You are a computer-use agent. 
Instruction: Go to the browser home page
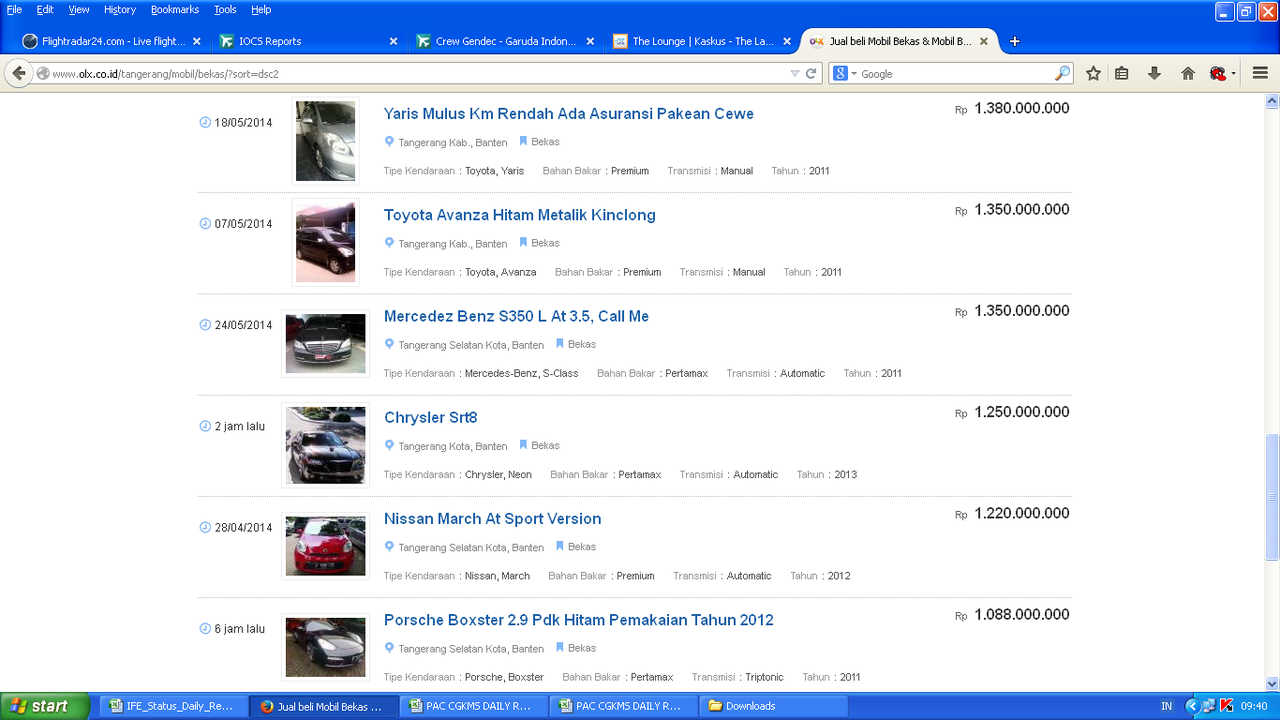coord(1188,73)
